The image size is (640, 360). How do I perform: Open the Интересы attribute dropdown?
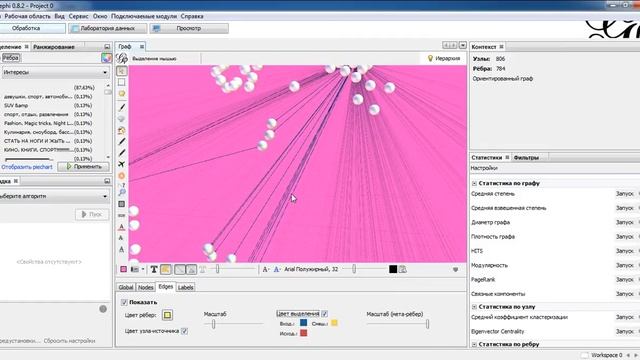[55, 72]
